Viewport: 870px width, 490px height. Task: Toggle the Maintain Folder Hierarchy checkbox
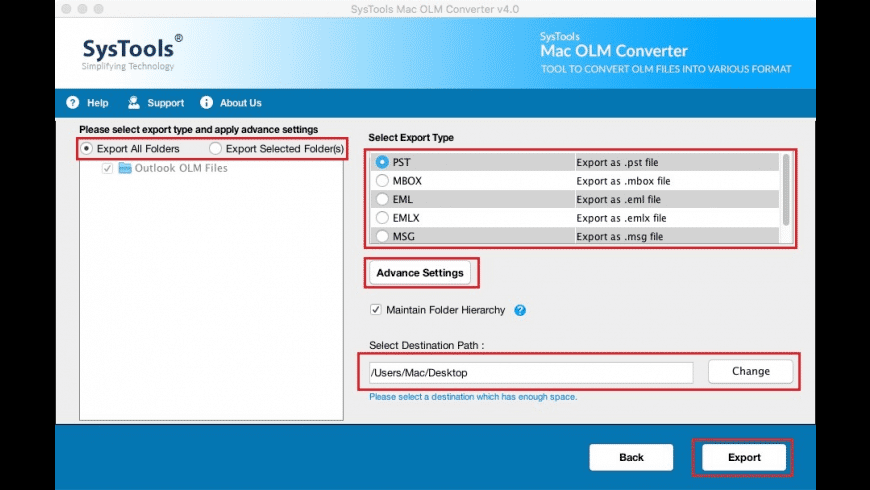point(376,310)
